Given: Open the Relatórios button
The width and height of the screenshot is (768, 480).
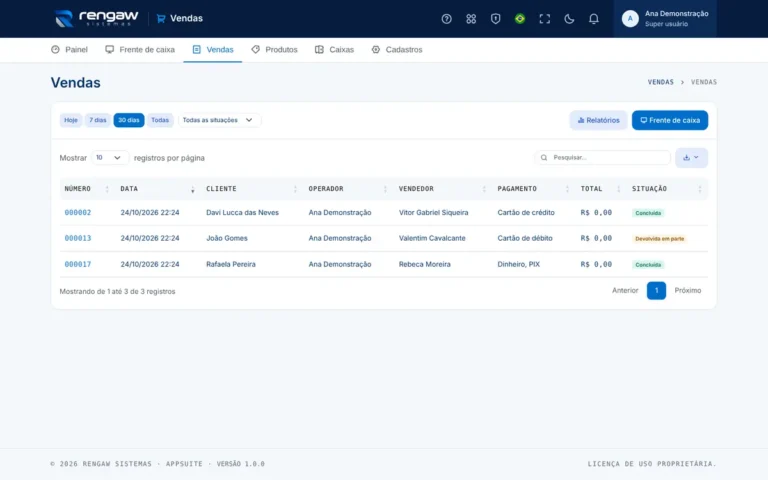Looking at the screenshot, I should click(x=598, y=120).
